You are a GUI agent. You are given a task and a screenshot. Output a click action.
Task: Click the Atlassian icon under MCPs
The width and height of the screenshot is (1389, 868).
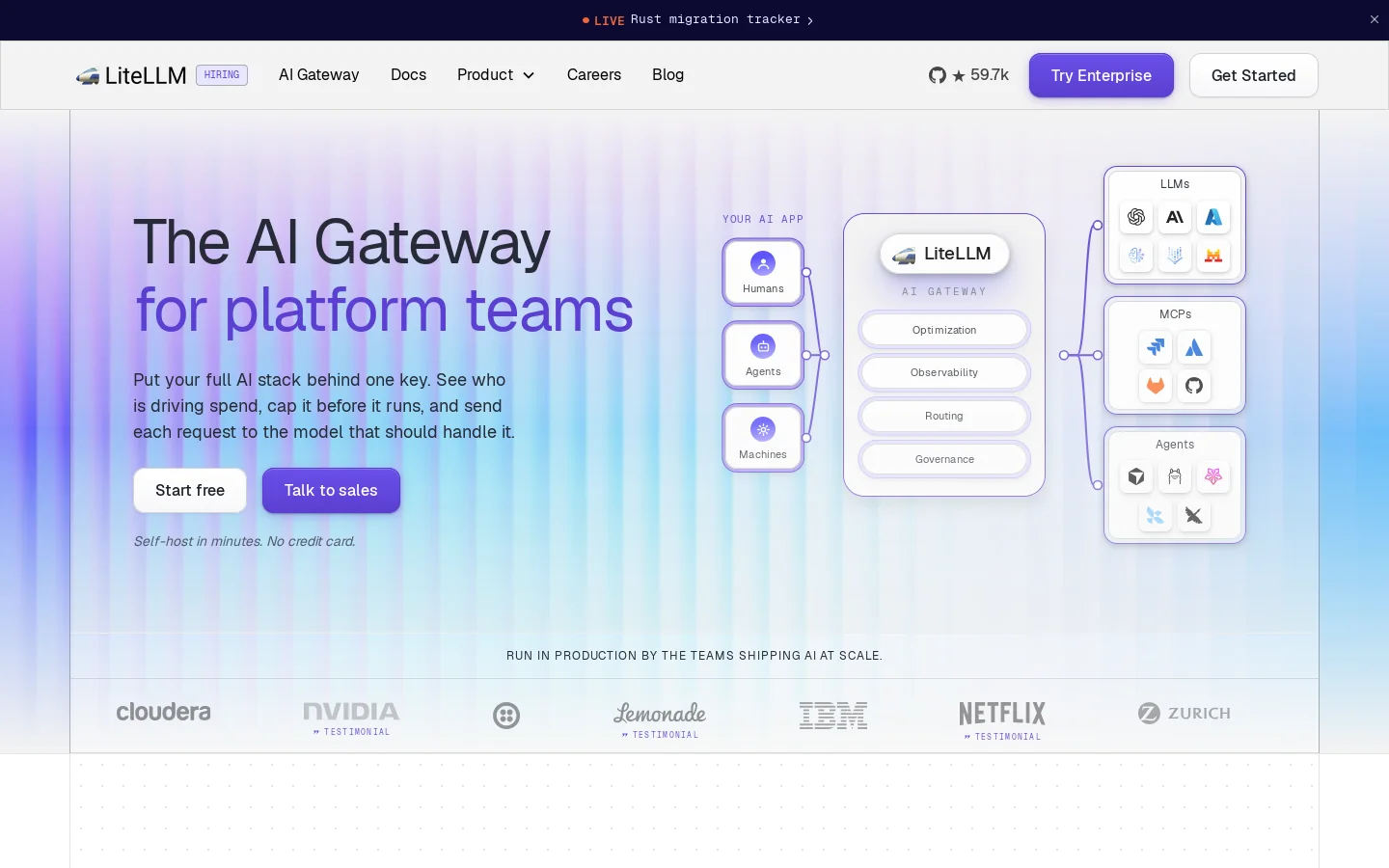pyautogui.click(x=1194, y=347)
